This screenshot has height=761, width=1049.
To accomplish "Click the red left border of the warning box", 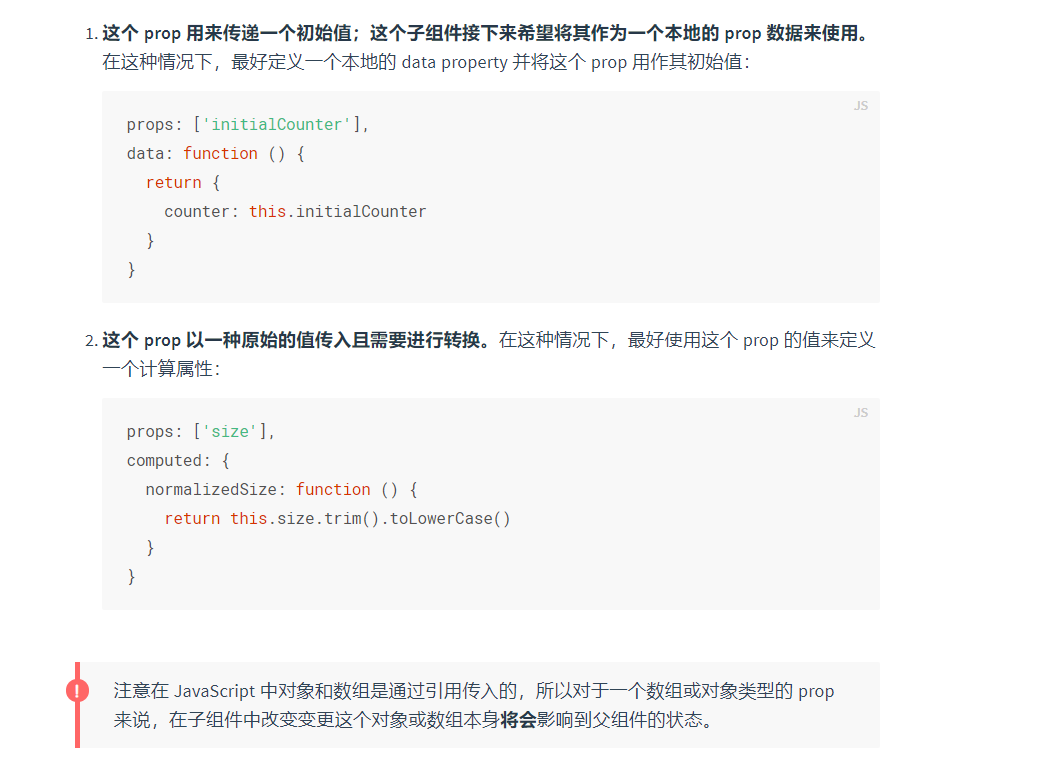I will point(77,730).
